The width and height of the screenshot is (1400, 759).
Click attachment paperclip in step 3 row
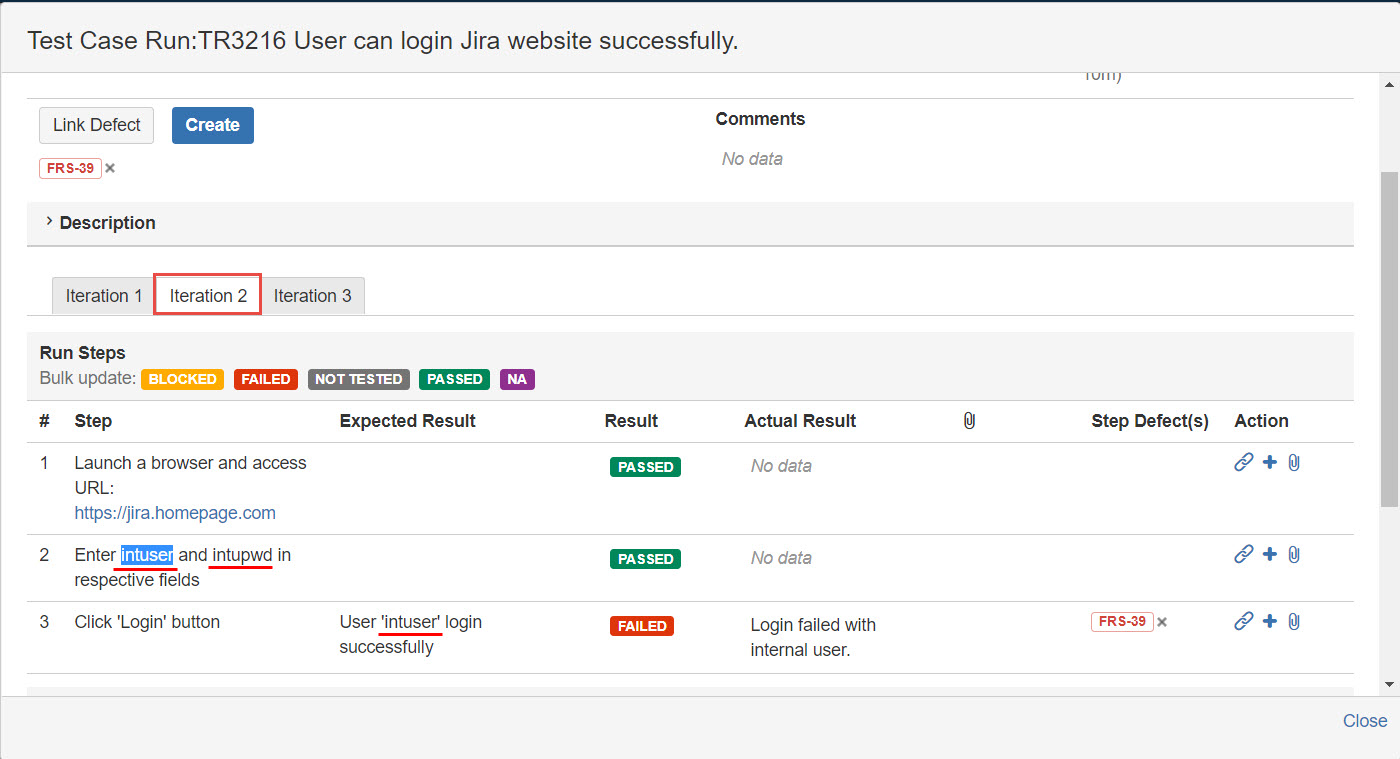coord(1293,621)
